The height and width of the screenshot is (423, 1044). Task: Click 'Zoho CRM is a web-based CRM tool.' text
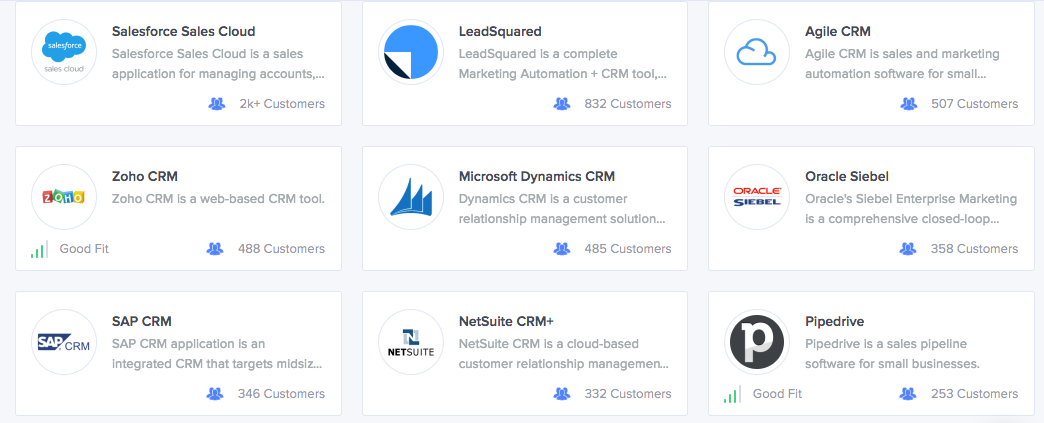click(218, 199)
